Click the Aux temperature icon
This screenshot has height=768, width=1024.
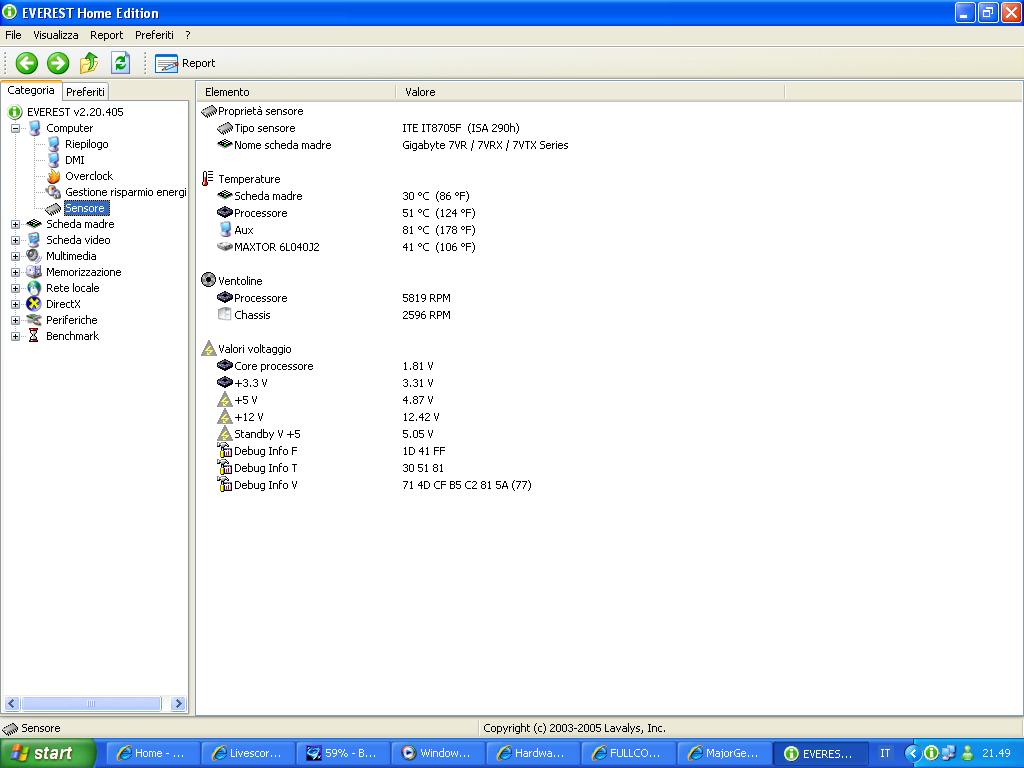[x=225, y=229]
